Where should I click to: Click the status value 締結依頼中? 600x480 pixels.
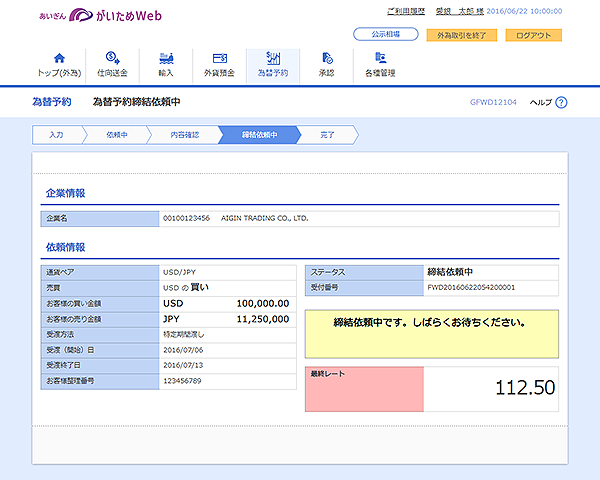[450, 272]
